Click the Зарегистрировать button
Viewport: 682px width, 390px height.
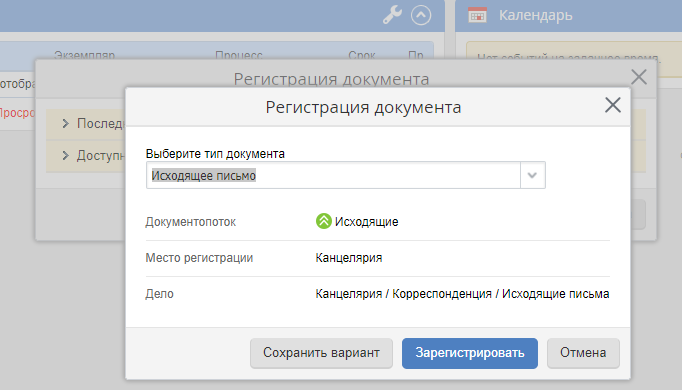(x=470, y=353)
